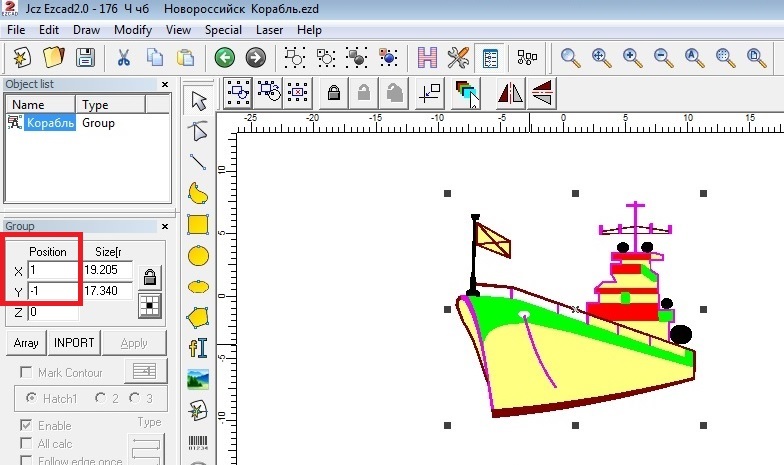Viewport: 784px width, 465px height.
Task: Open the Draw menu
Action: (86, 30)
